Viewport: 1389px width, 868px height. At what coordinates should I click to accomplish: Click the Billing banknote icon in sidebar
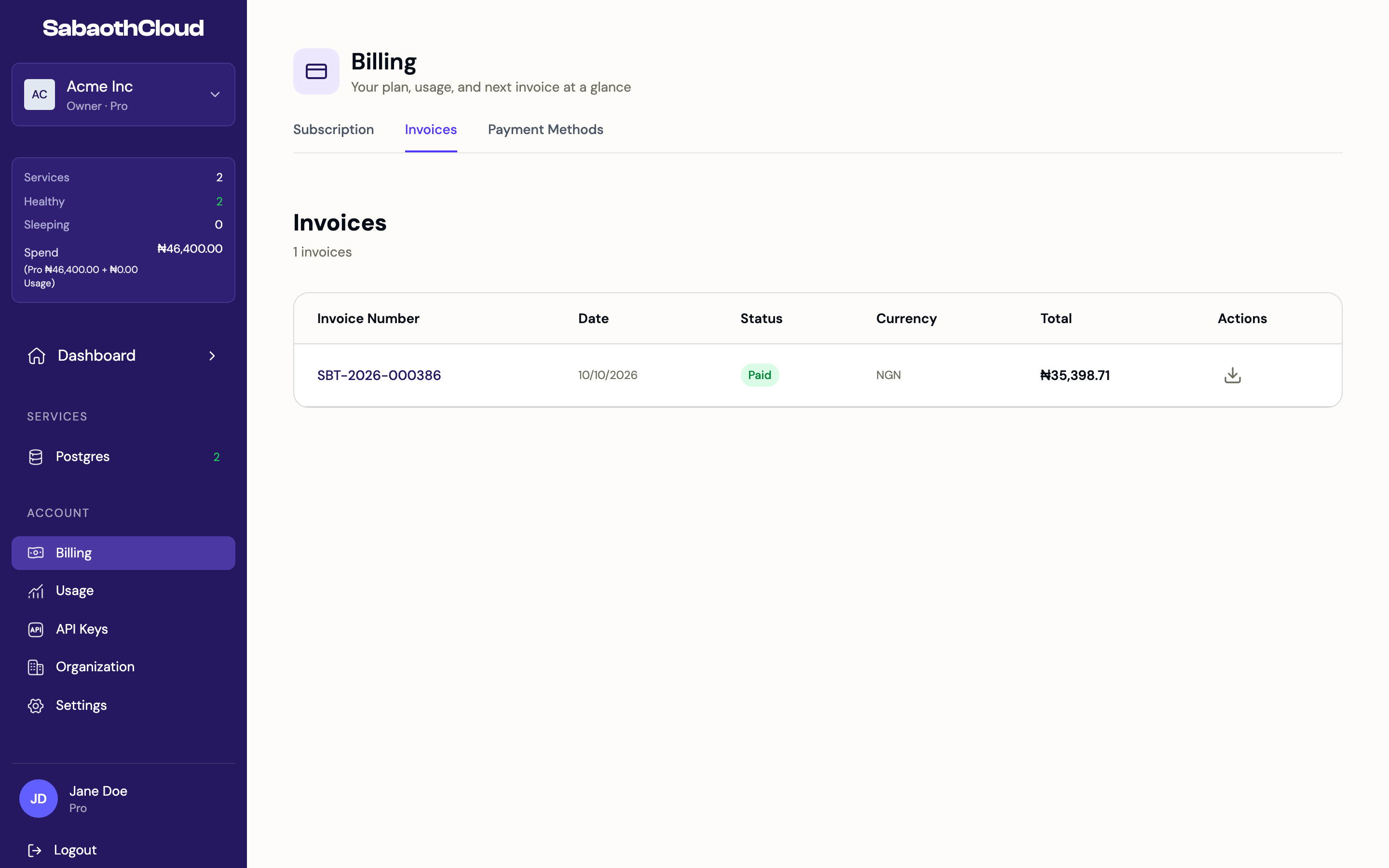pyautogui.click(x=36, y=553)
